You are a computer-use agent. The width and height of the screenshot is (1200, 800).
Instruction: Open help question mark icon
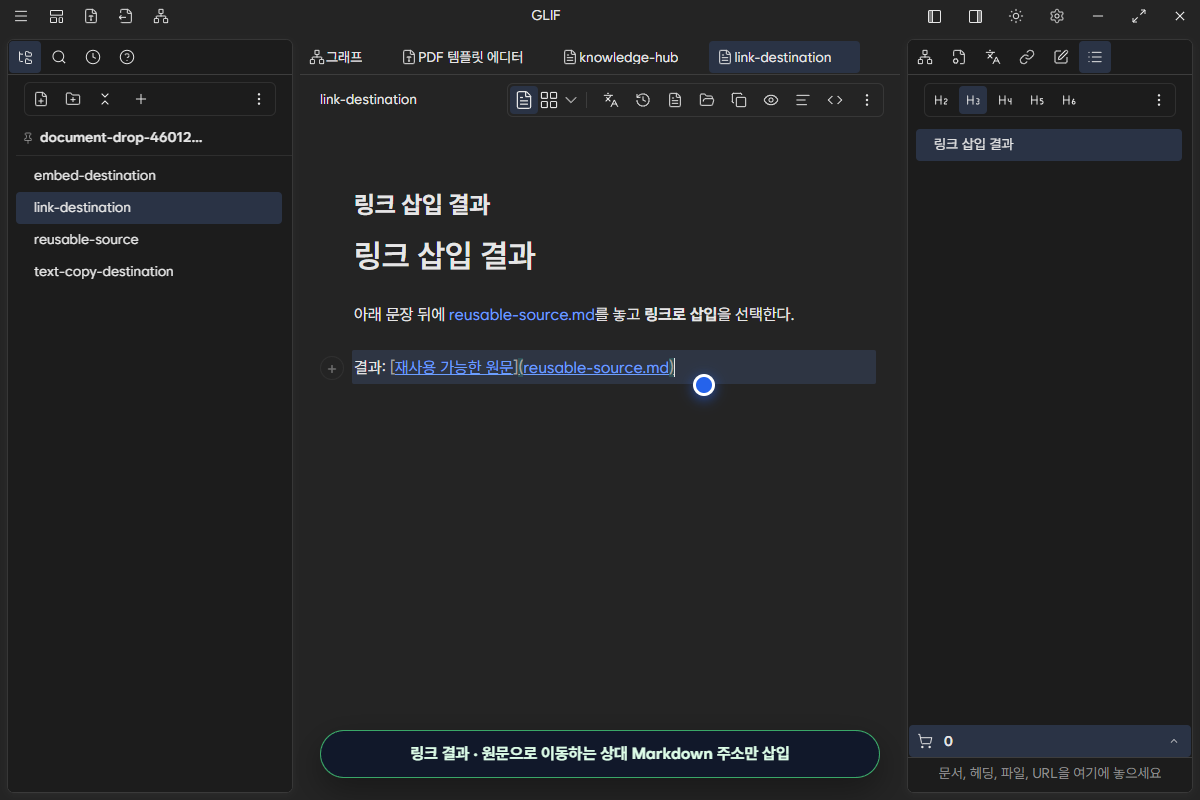pyautogui.click(x=127, y=57)
